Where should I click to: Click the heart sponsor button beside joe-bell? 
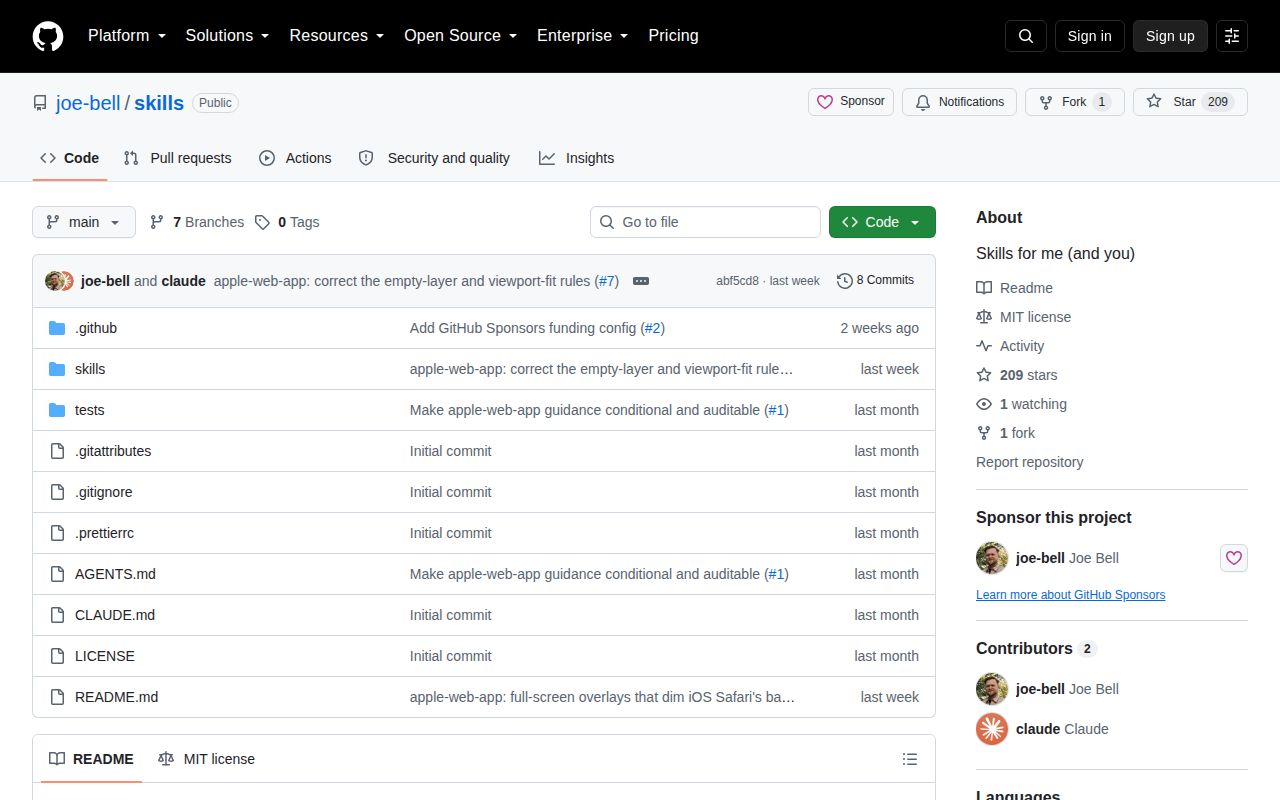point(1234,558)
